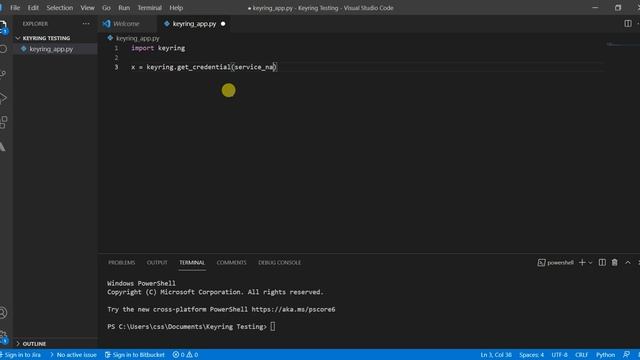
Task: Click the split editor right icon
Action: [628, 24]
